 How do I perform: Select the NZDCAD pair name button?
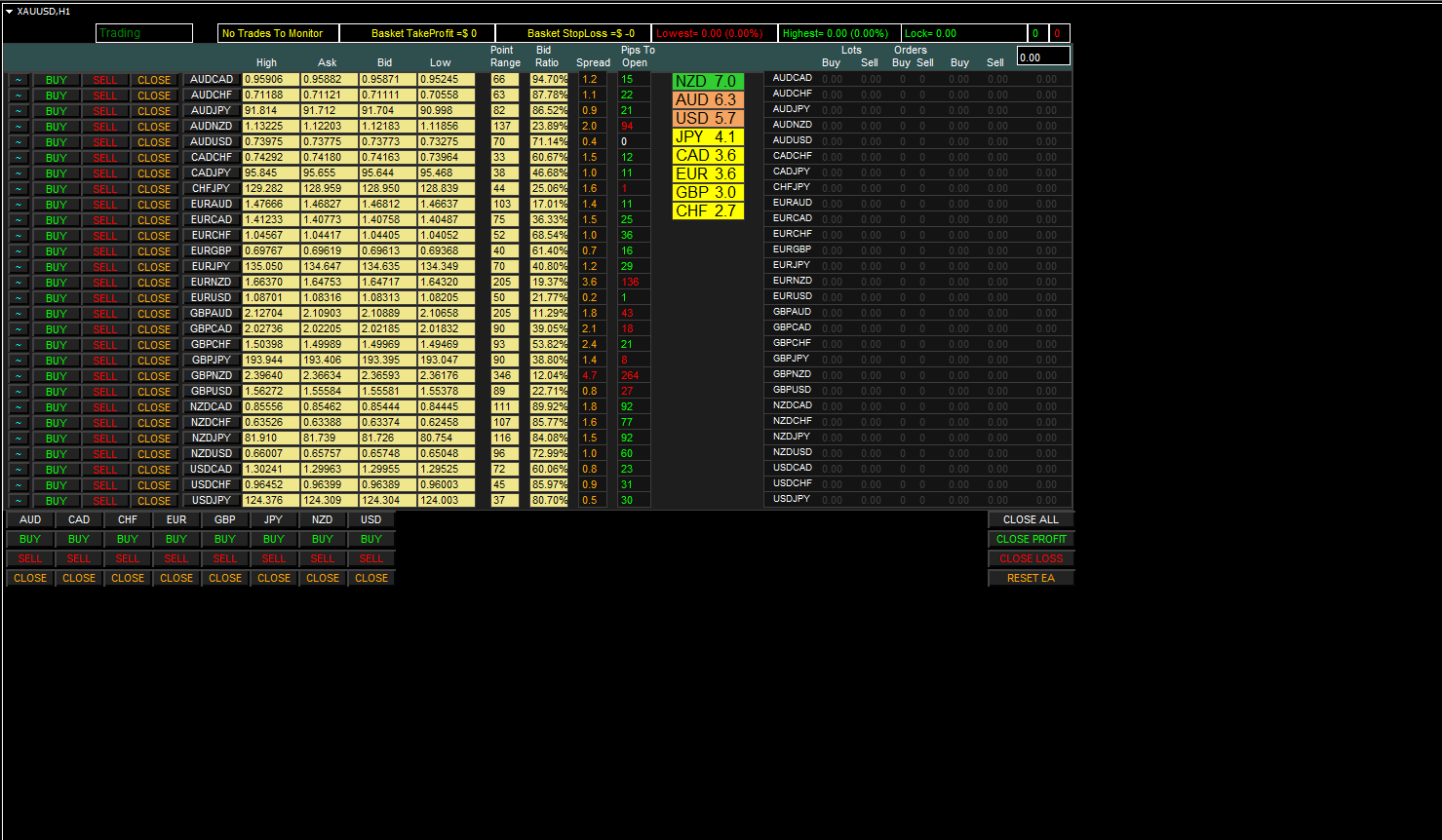(212, 406)
